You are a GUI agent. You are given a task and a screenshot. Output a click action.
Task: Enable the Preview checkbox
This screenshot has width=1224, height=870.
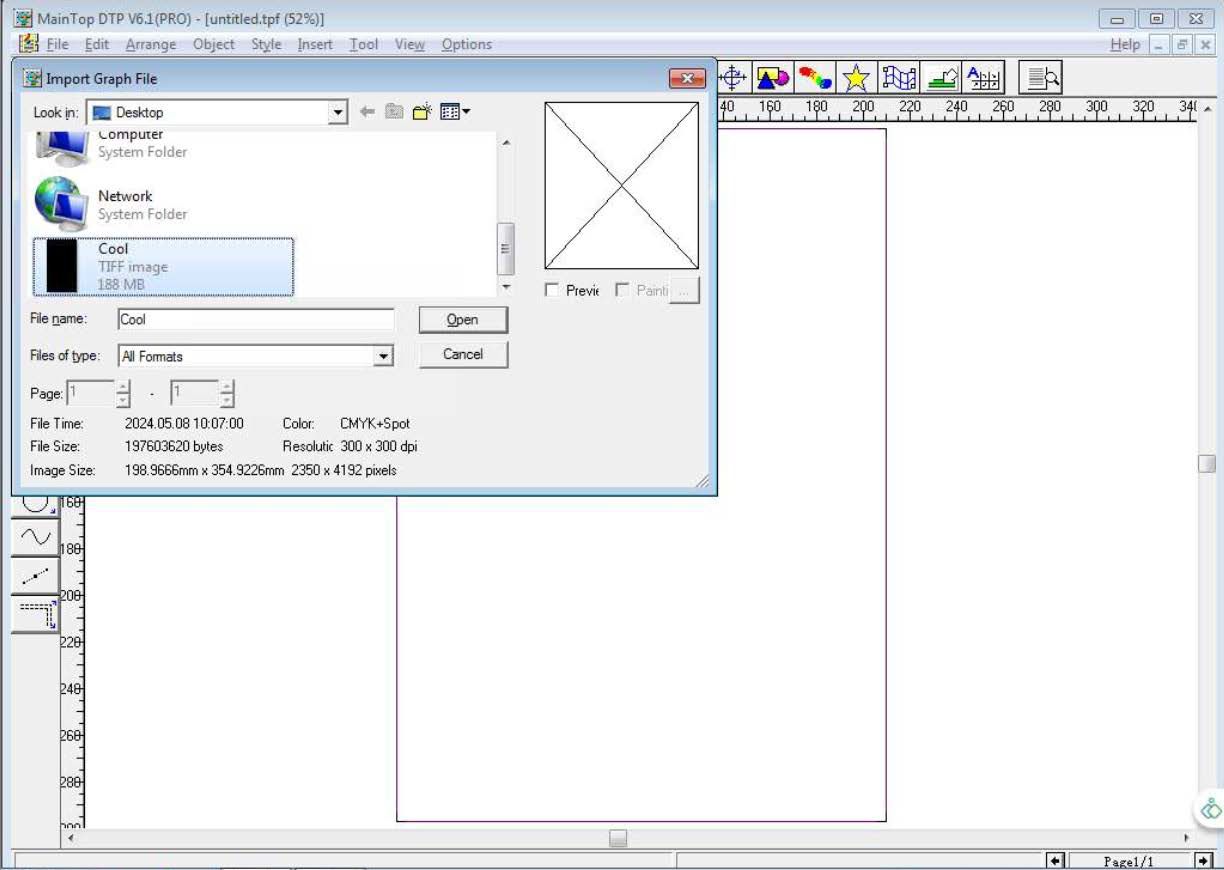pyautogui.click(x=552, y=290)
